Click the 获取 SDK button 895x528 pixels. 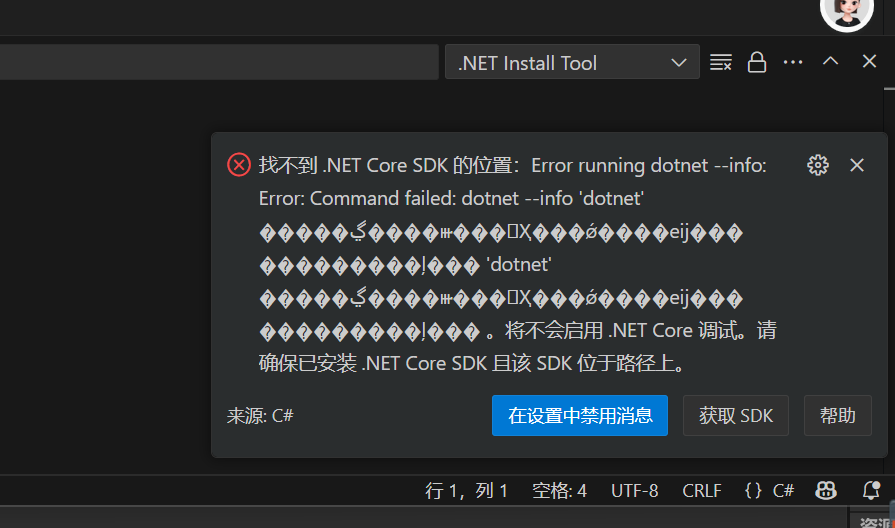pyautogui.click(x=736, y=416)
